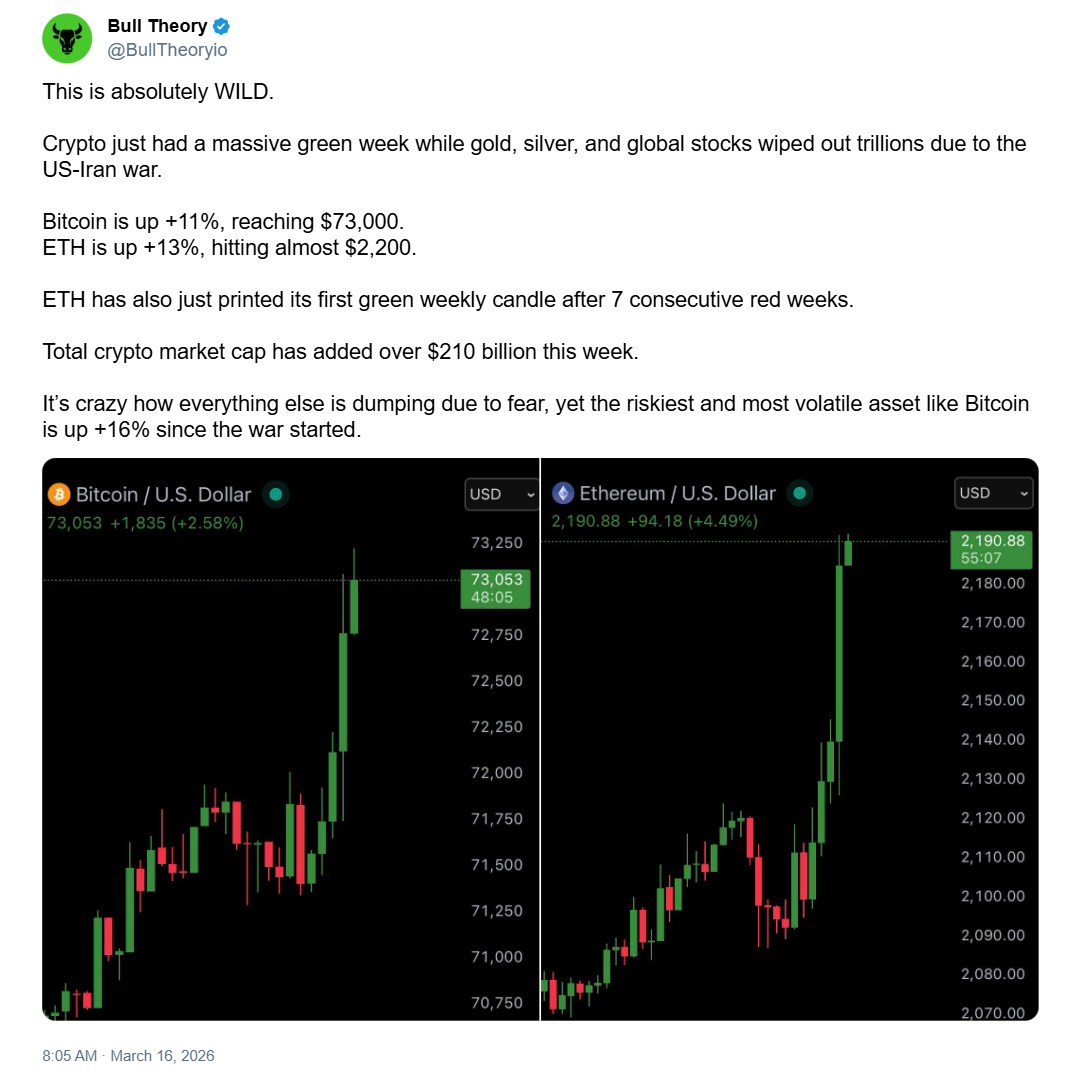Click the green status dot beside Ethereum title
The width and height of the screenshot is (1080, 1080).
[799, 493]
